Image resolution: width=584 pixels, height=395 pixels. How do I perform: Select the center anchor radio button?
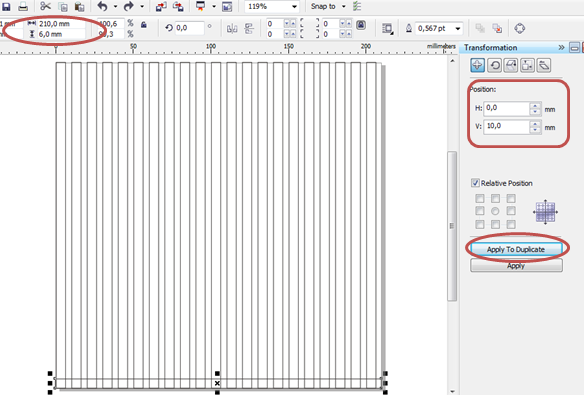point(495,211)
